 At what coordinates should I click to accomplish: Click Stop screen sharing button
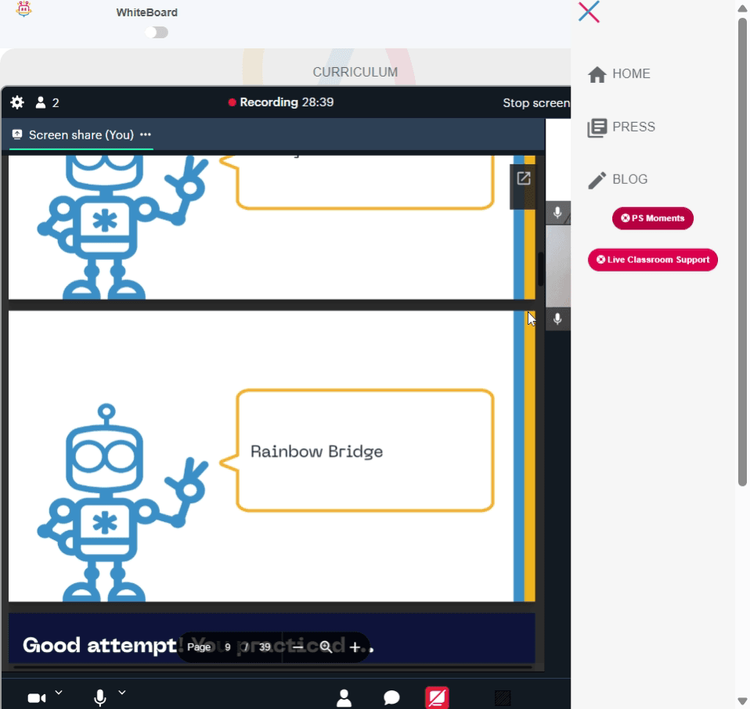[x=536, y=103]
